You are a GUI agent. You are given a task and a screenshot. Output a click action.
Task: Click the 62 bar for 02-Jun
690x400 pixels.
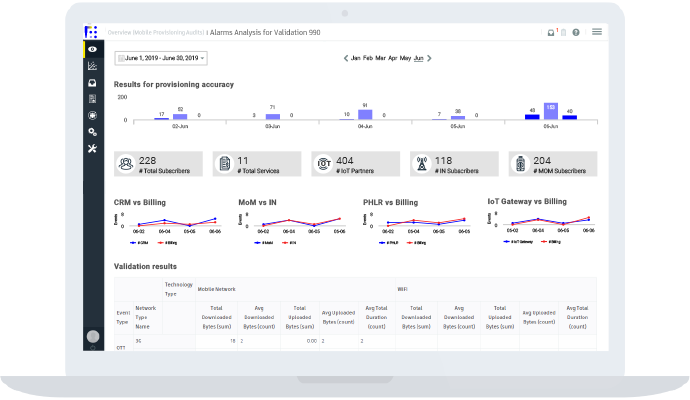pyautogui.click(x=180, y=117)
